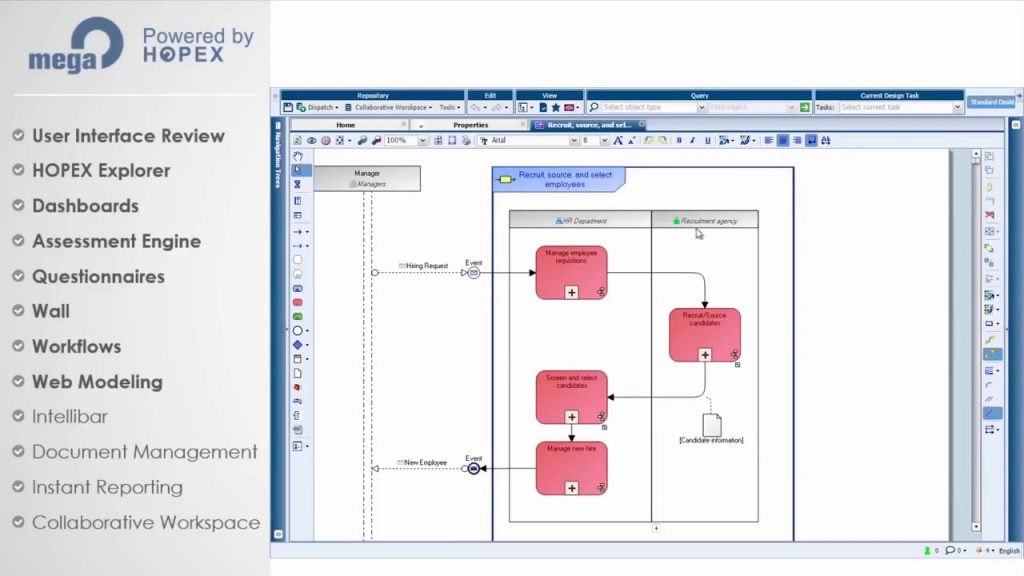
Task: Click the green arrow run query button
Action: point(805,107)
